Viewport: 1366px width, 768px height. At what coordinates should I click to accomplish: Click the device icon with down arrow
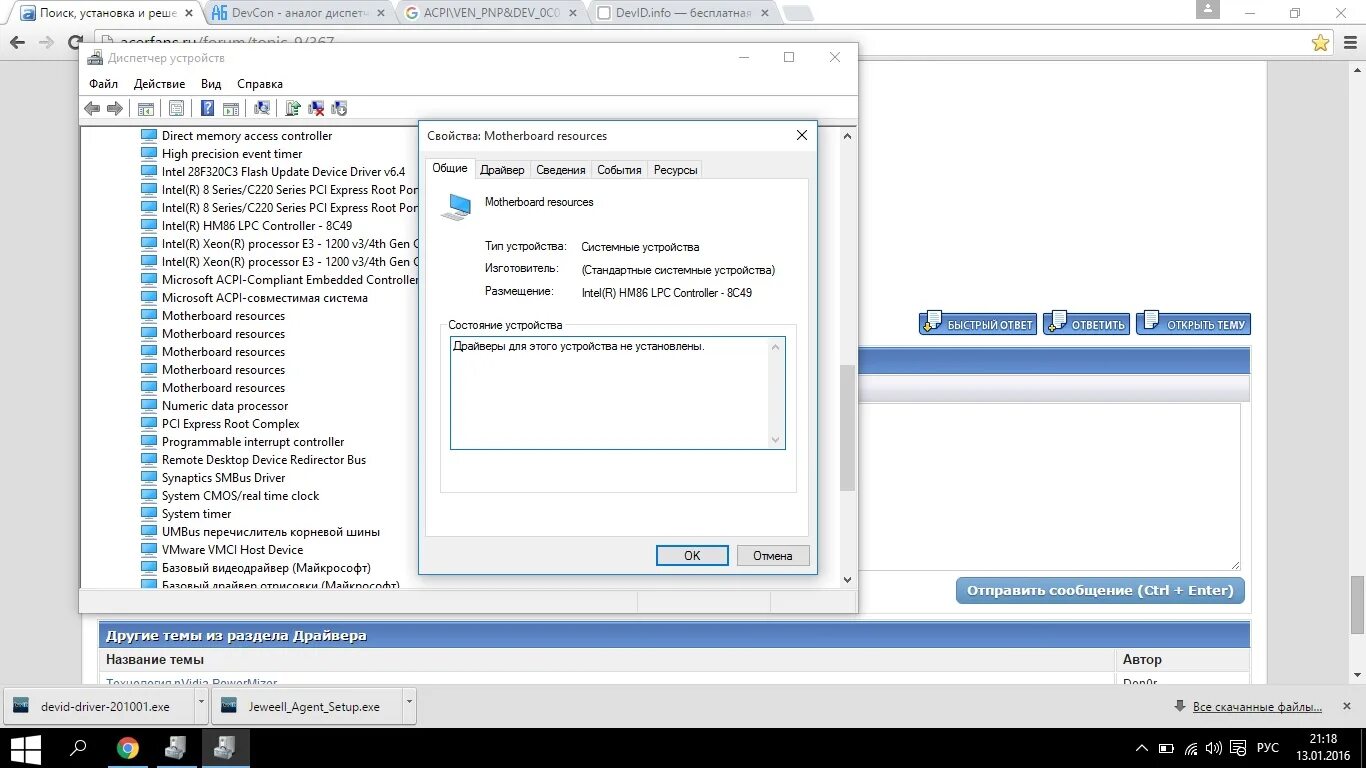[339, 108]
